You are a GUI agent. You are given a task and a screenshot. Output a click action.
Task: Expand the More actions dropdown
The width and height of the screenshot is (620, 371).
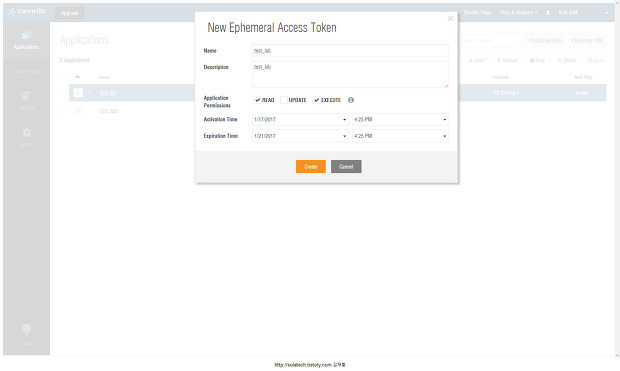tap(595, 61)
